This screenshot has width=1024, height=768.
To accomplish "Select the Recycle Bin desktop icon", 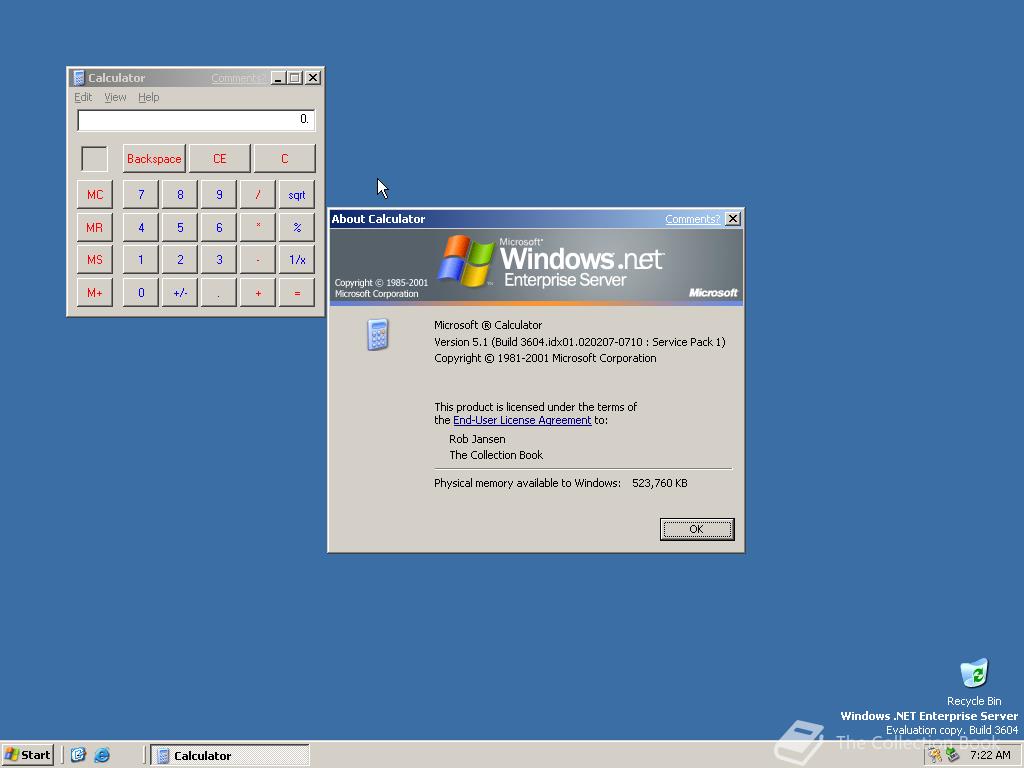I will pos(974,682).
